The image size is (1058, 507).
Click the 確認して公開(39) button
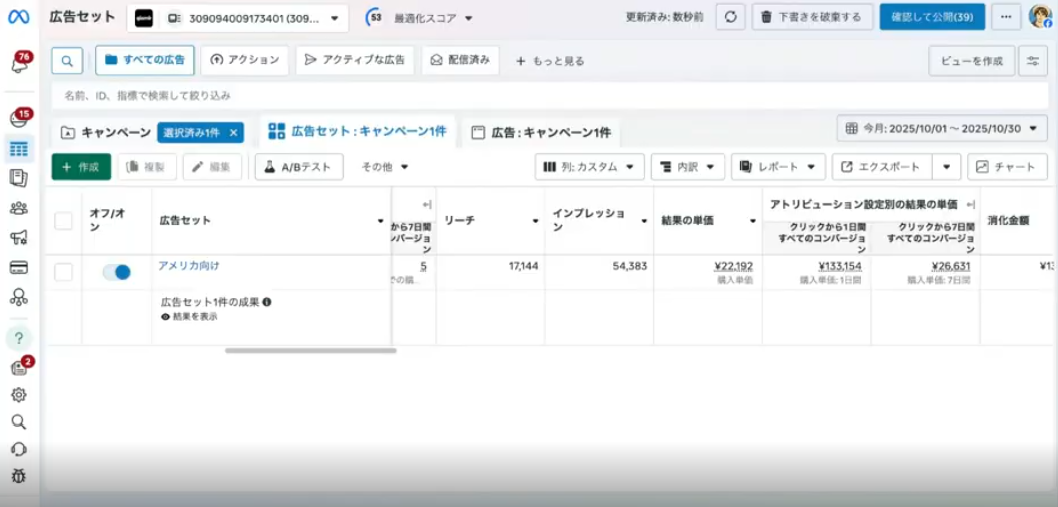coord(932,17)
